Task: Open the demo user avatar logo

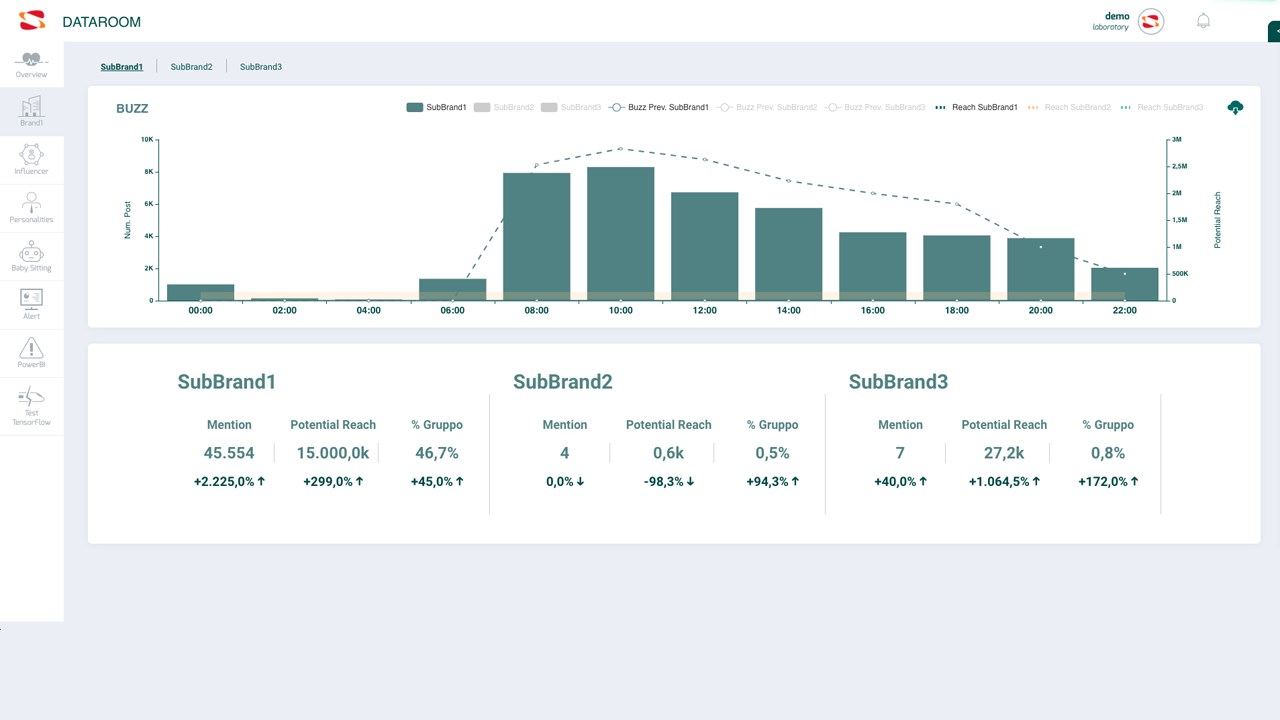Action: coord(1151,21)
